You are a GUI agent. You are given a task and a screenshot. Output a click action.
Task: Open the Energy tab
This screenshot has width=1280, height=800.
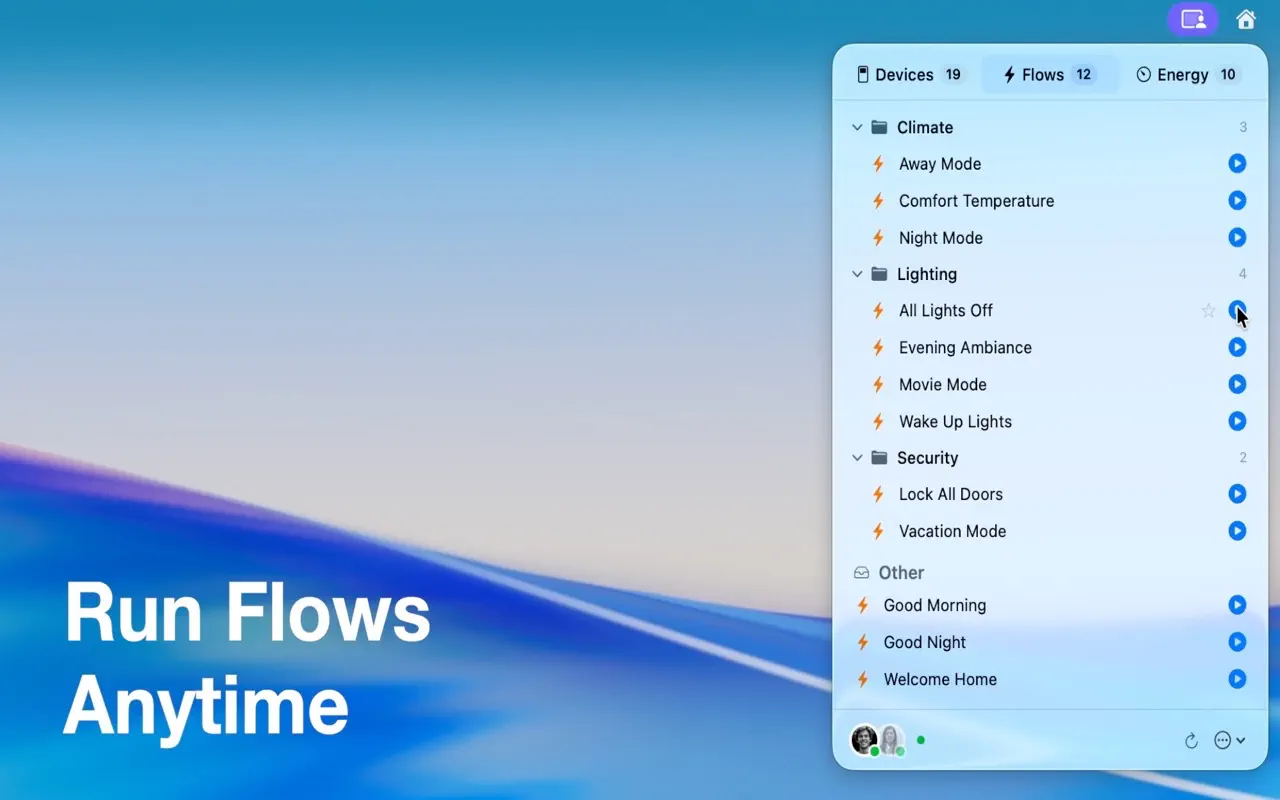coord(1187,75)
